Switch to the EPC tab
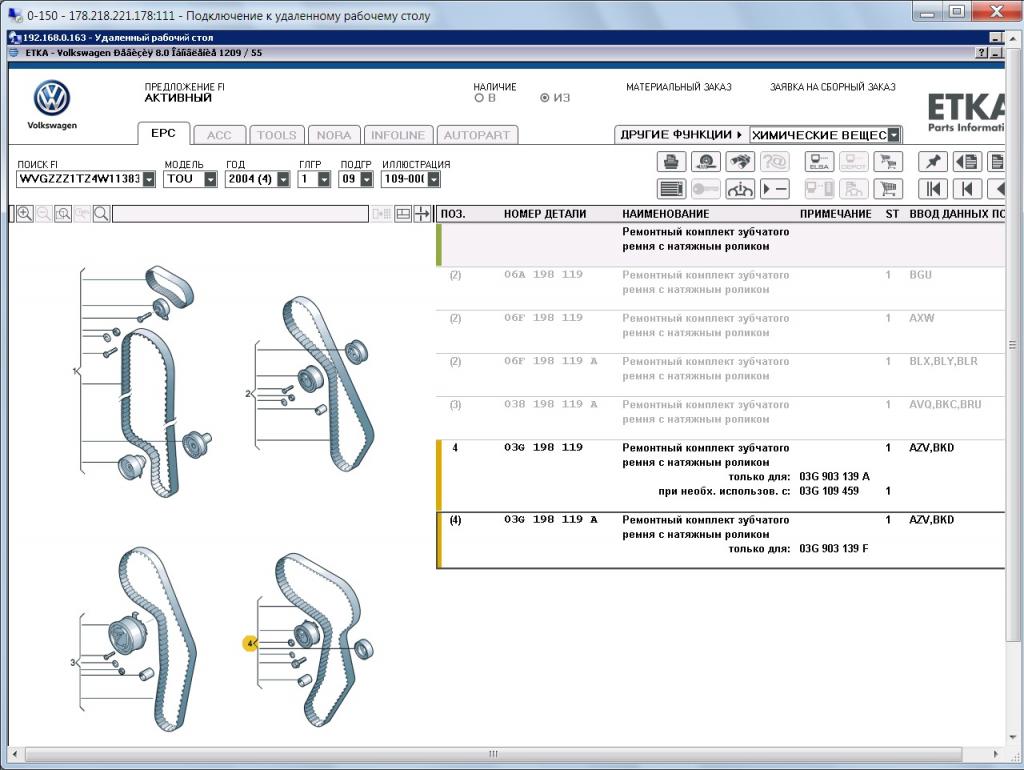 click(163, 133)
